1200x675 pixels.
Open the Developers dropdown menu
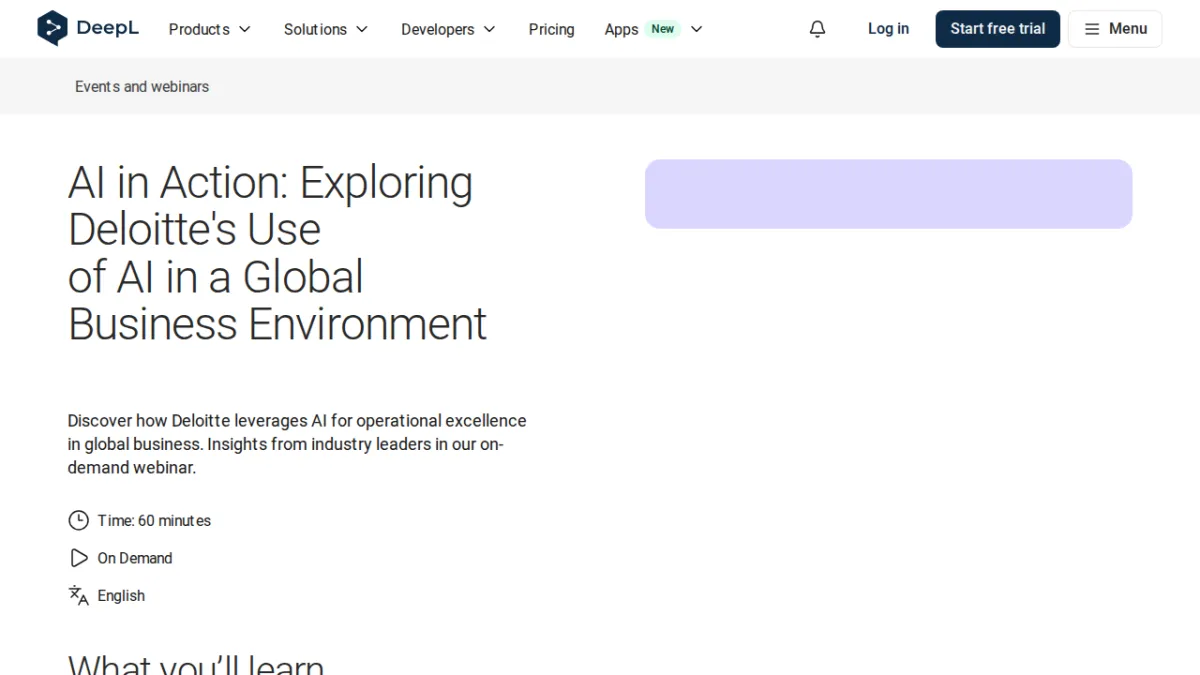(448, 29)
